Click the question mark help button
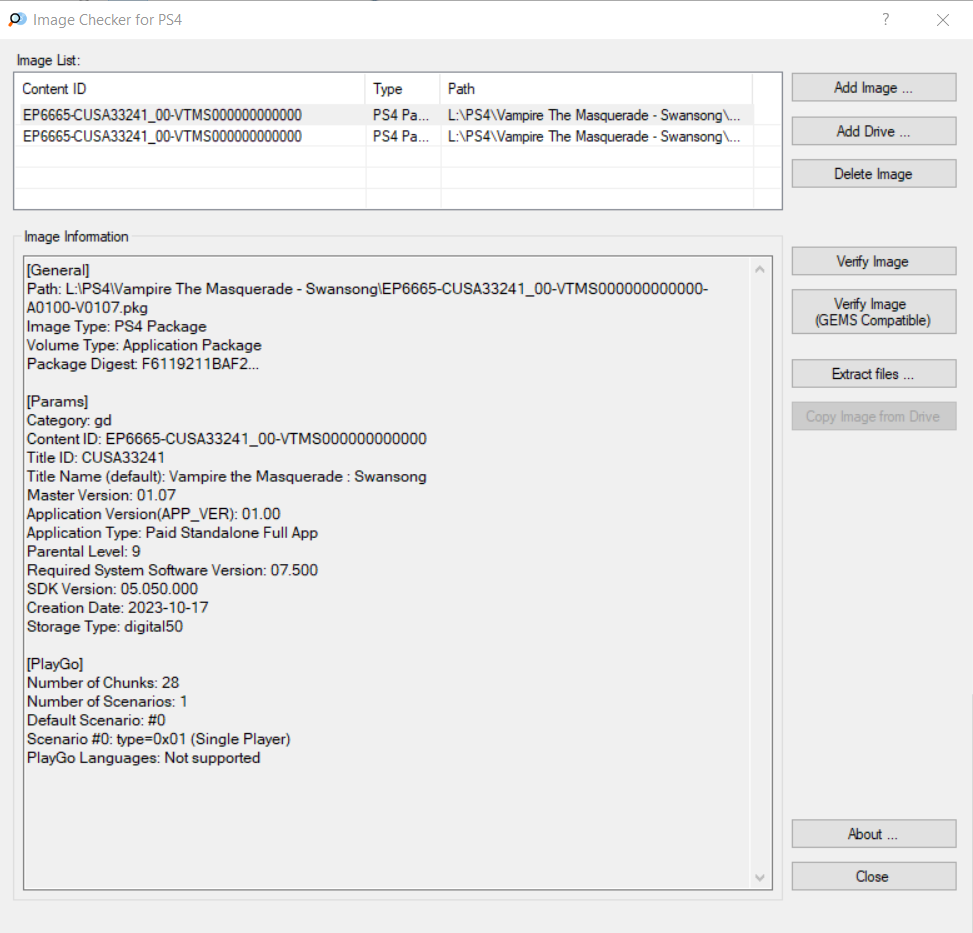973x933 pixels. pyautogui.click(x=885, y=20)
